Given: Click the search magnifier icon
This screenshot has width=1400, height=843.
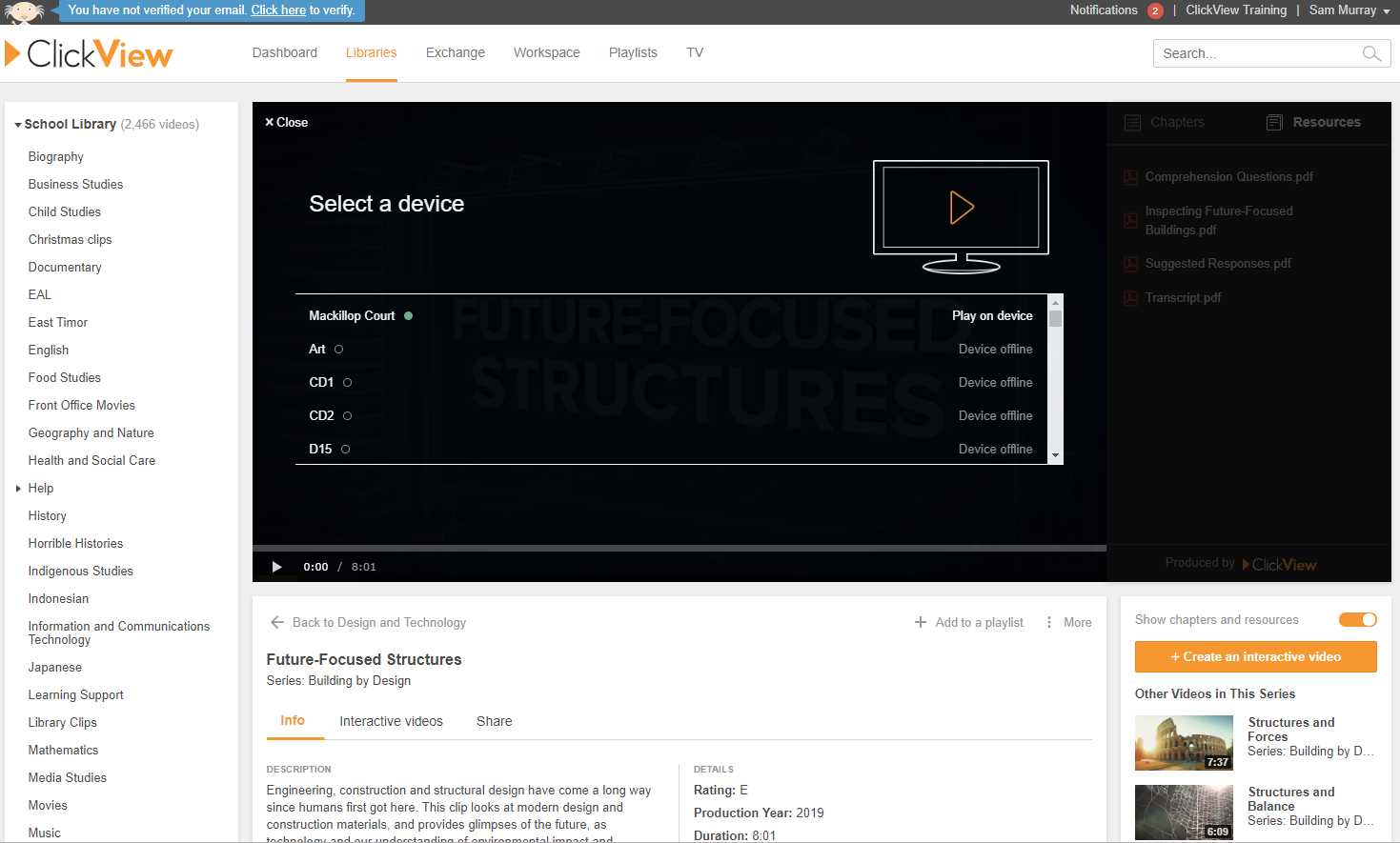Looking at the screenshot, I should pos(1371,53).
